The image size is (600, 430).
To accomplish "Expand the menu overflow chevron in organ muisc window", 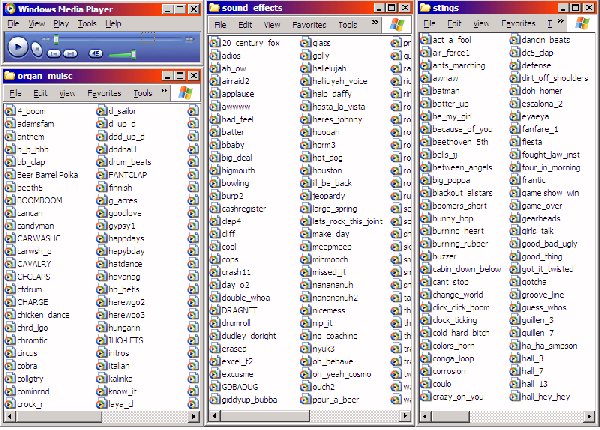I will pos(164,91).
